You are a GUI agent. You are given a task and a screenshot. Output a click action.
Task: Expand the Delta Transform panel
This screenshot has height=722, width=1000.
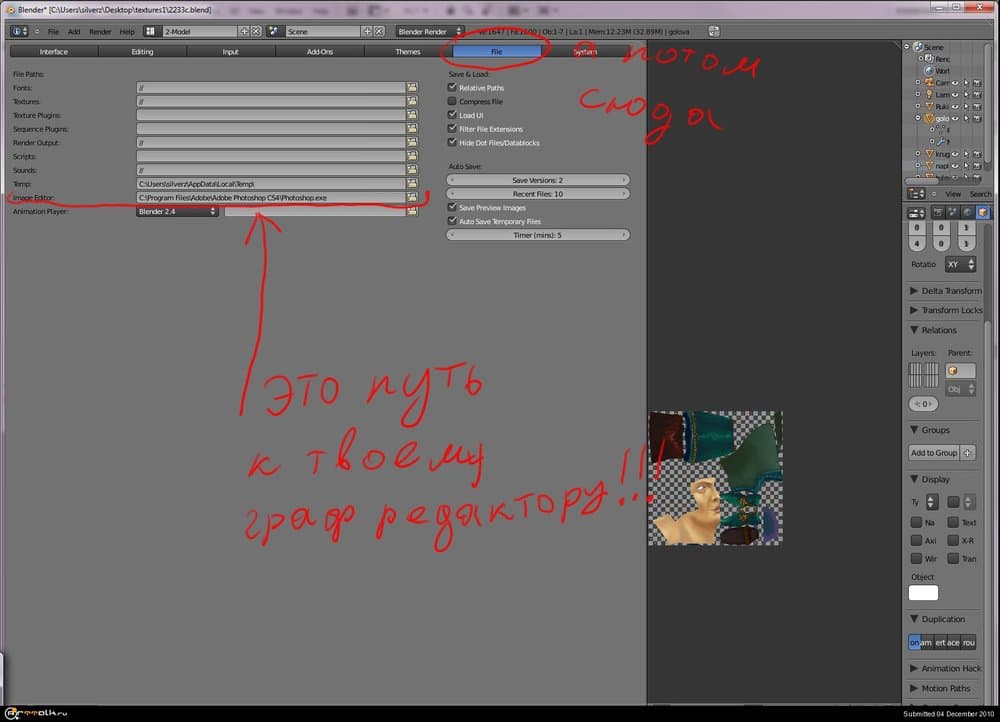944,291
